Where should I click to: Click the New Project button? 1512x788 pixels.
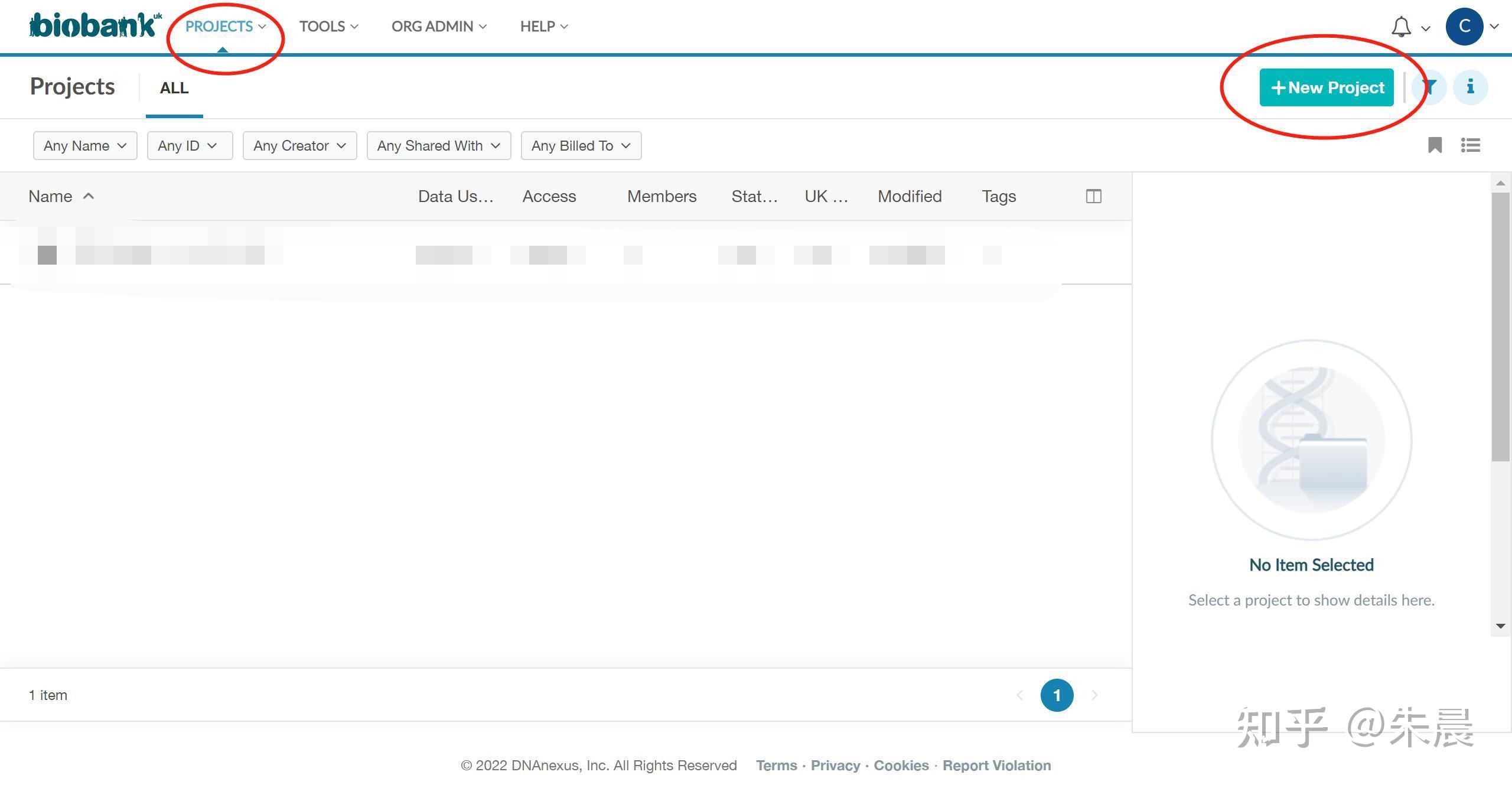pyautogui.click(x=1326, y=88)
